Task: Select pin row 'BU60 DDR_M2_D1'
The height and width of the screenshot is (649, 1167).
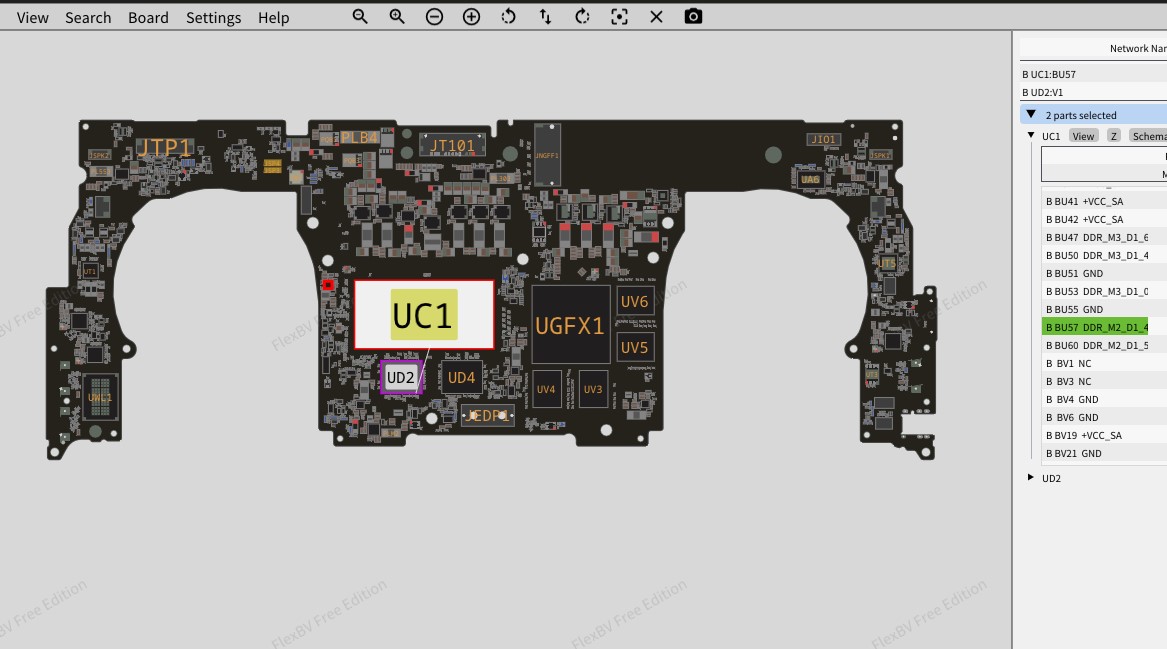Action: pyautogui.click(x=1096, y=345)
